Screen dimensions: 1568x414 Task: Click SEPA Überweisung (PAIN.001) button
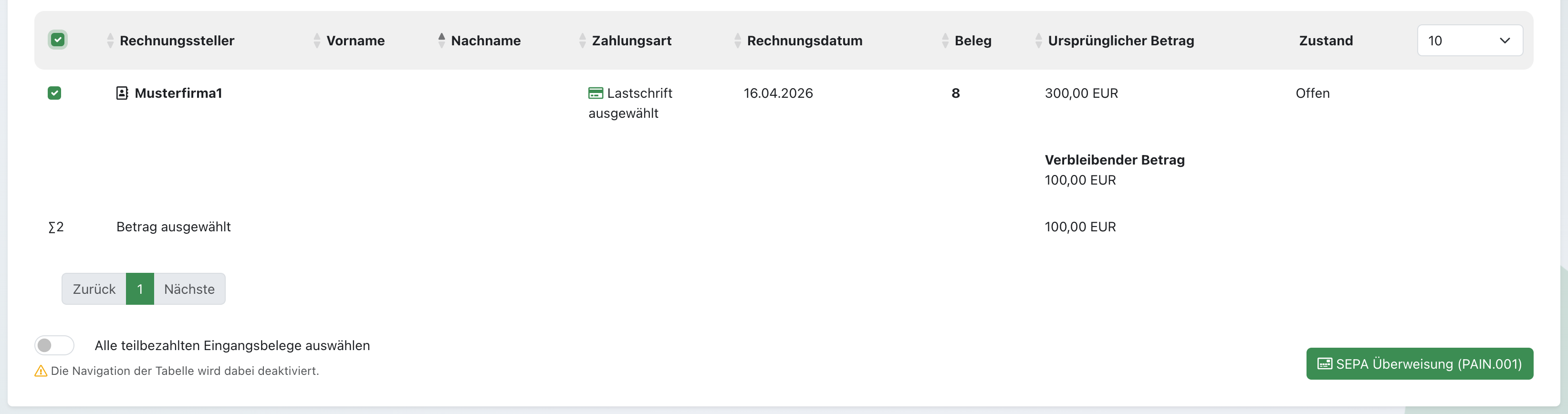(1419, 363)
